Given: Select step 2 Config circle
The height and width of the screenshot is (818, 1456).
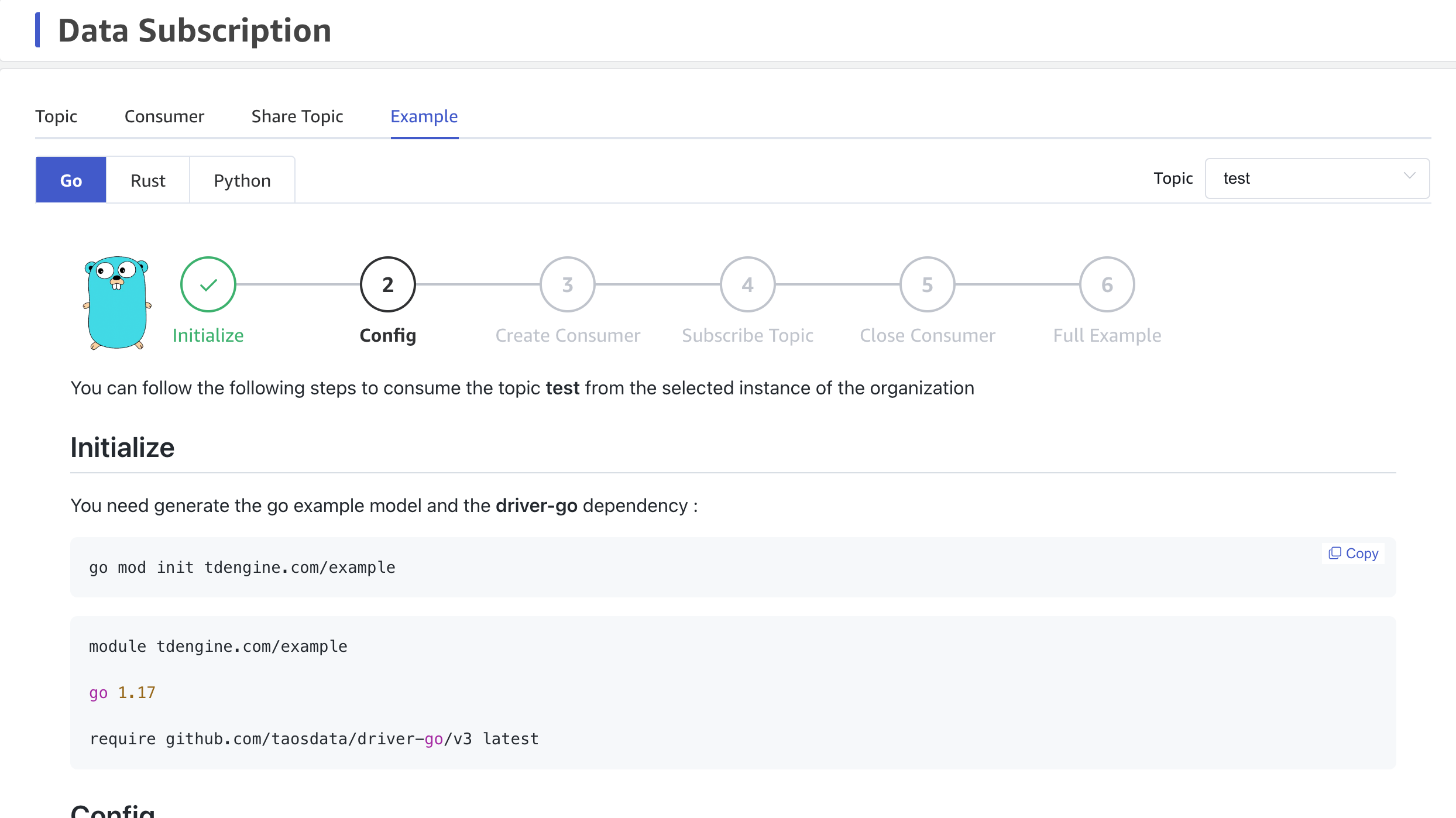Looking at the screenshot, I should click(x=387, y=285).
